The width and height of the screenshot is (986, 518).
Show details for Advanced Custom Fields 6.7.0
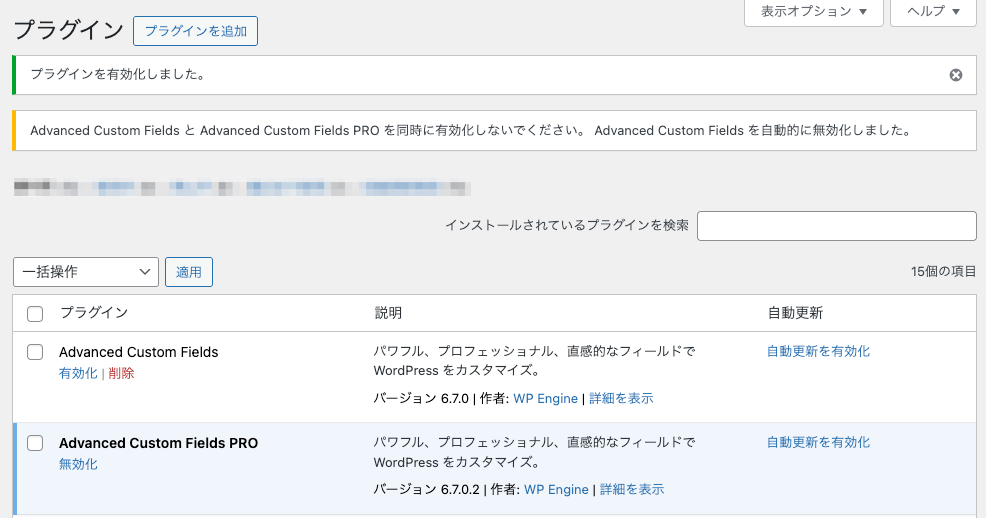(x=621, y=398)
